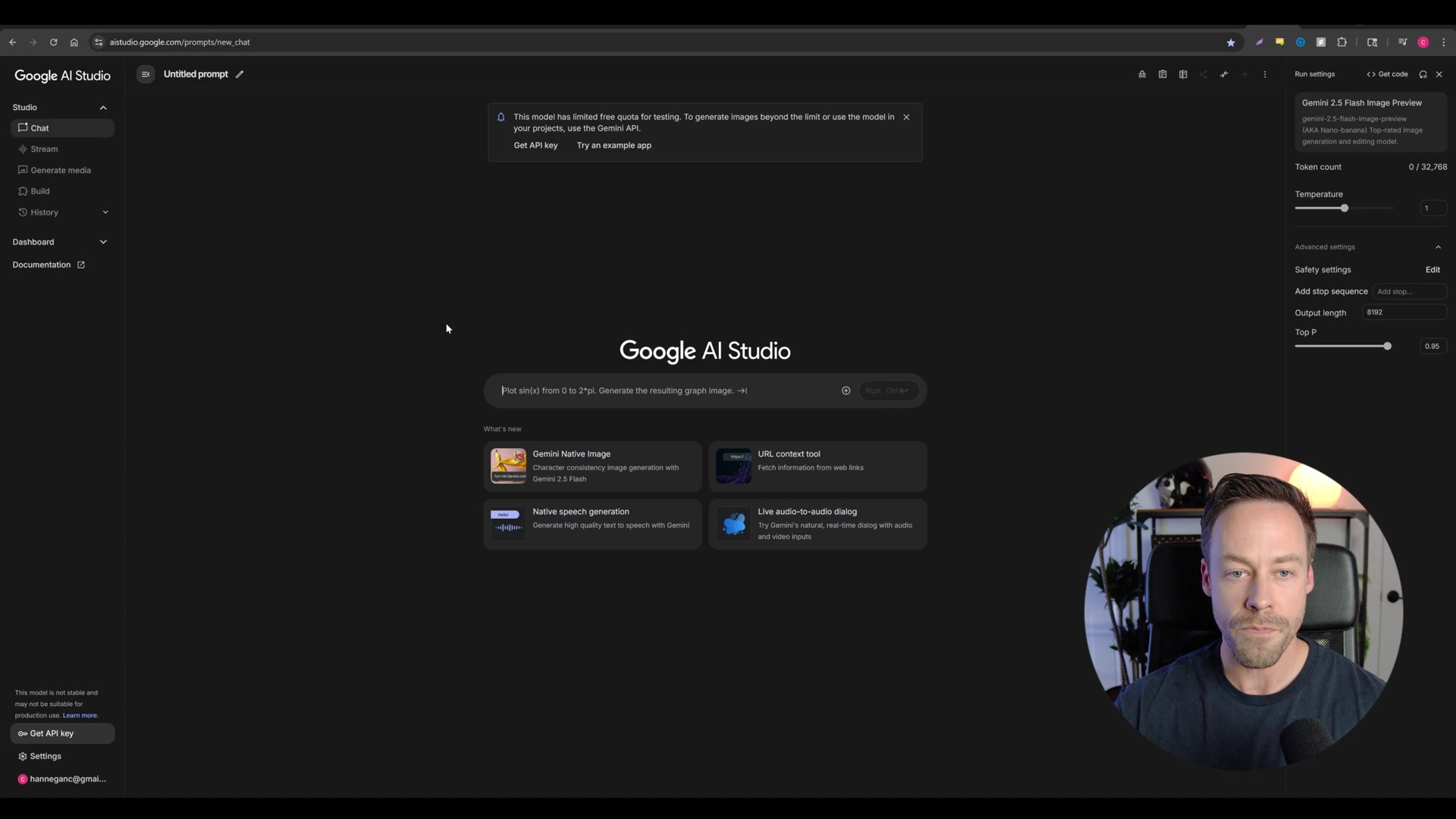1456x819 pixels.
Task: Open compare mode split-view icon
Action: [1183, 74]
